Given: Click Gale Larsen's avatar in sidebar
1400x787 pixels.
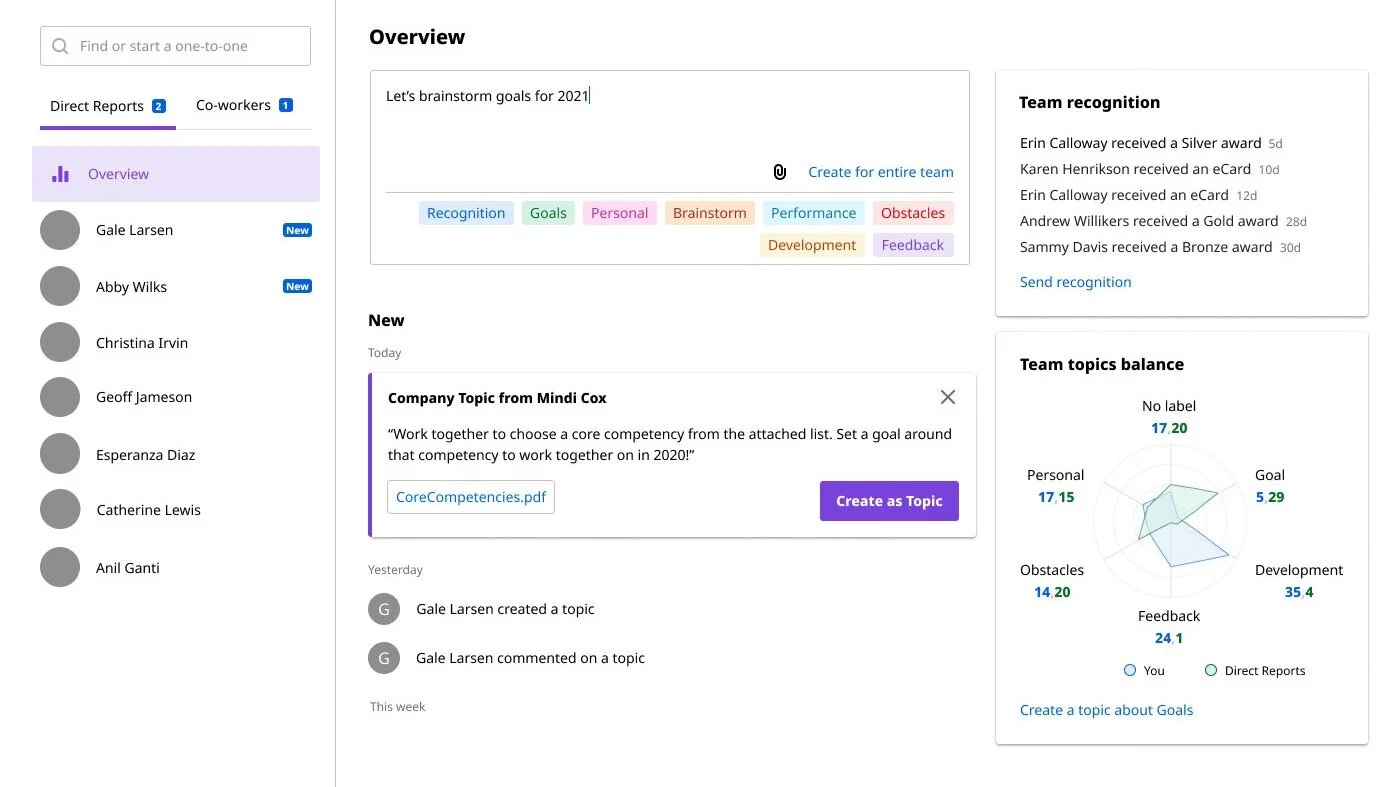Looking at the screenshot, I should (x=60, y=230).
